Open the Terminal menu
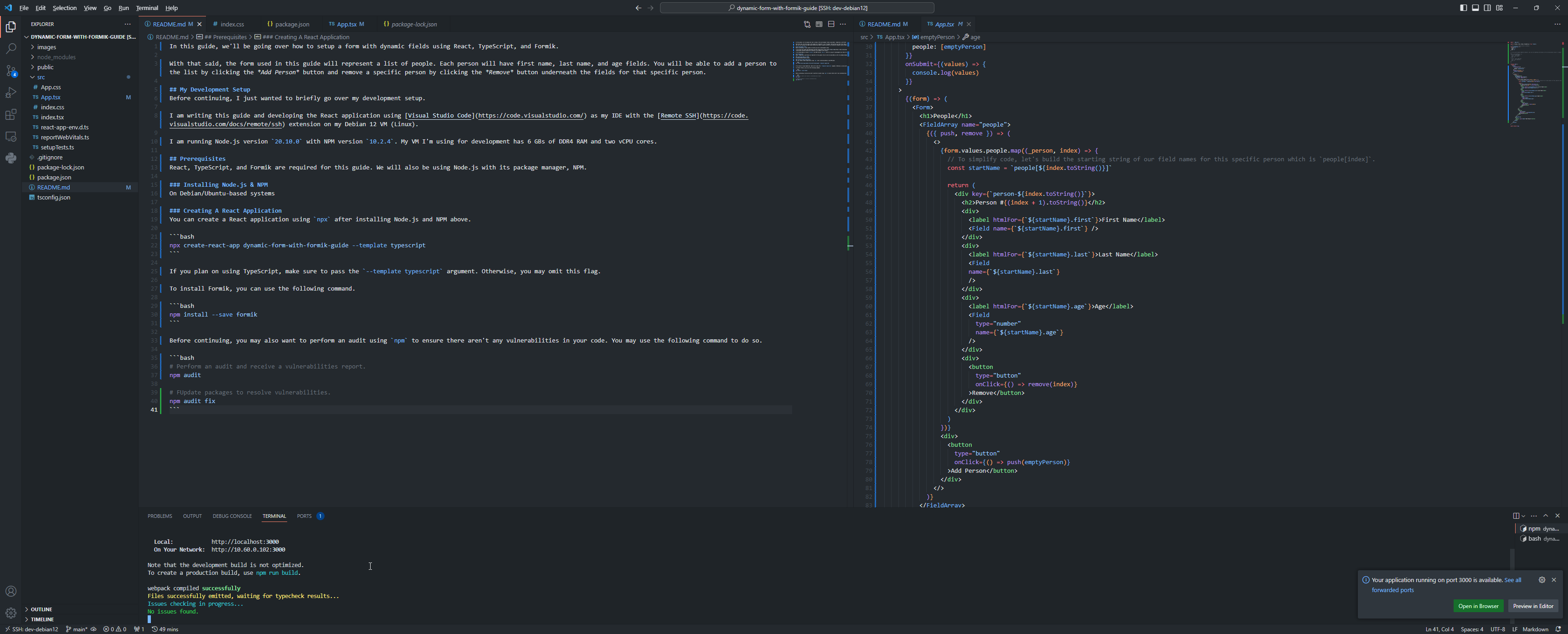The image size is (1568, 634). [x=147, y=8]
